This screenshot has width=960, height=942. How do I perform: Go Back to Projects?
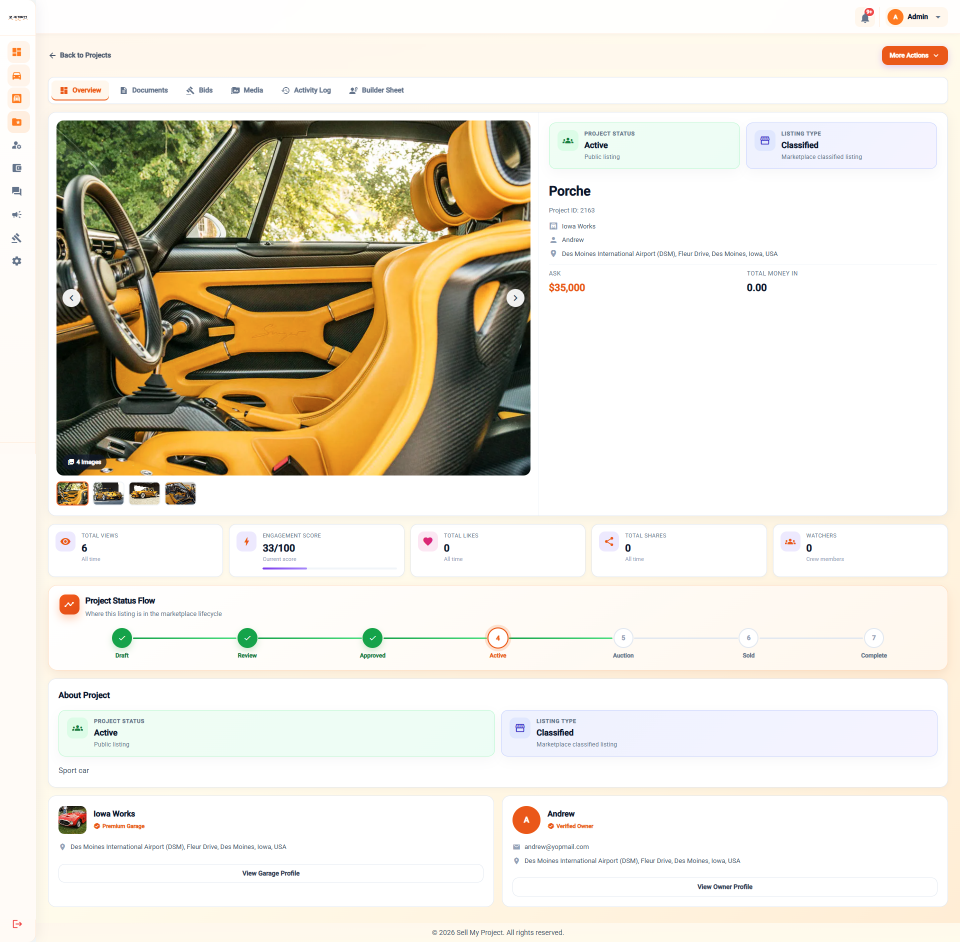coord(80,55)
